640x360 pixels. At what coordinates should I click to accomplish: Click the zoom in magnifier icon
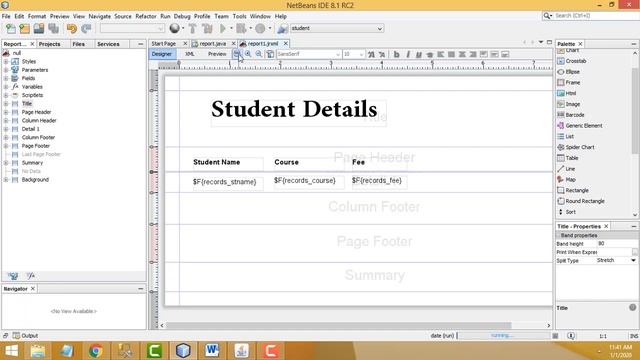pyautogui.click(x=248, y=54)
